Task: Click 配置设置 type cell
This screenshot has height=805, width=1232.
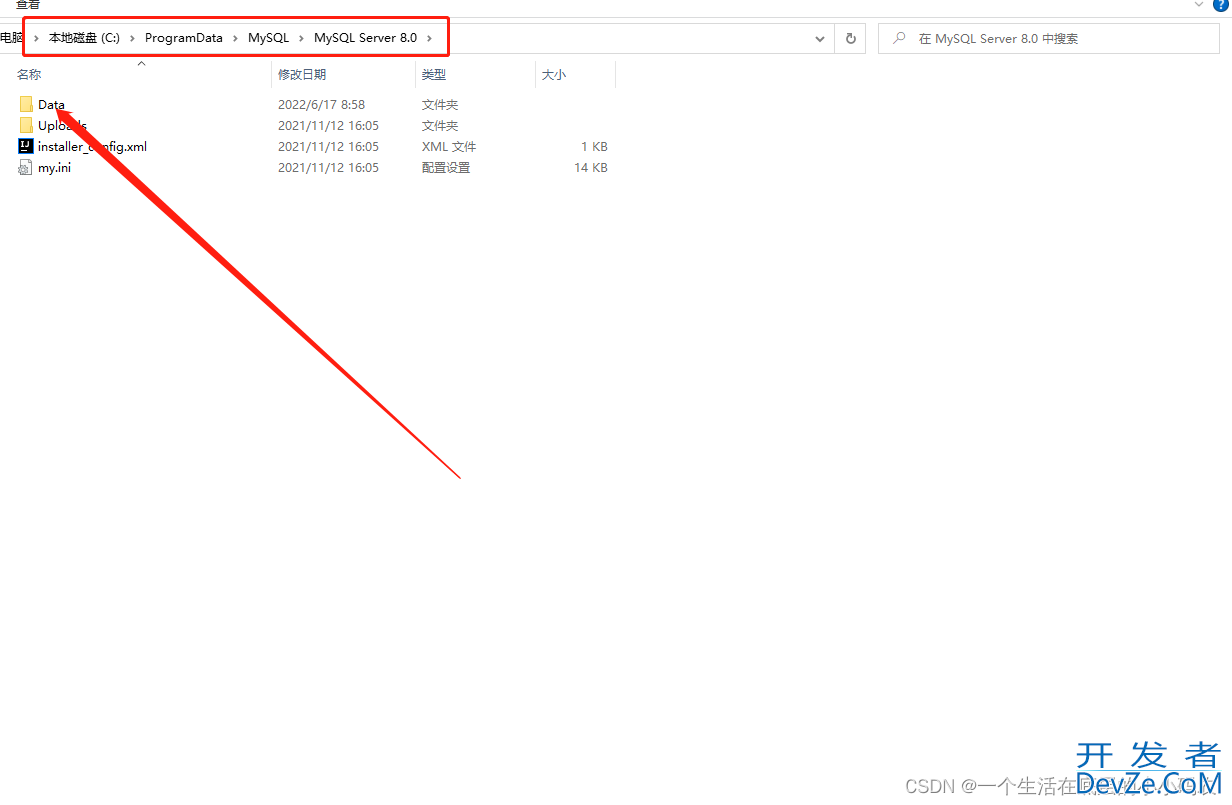Action: (x=446, y=167)
